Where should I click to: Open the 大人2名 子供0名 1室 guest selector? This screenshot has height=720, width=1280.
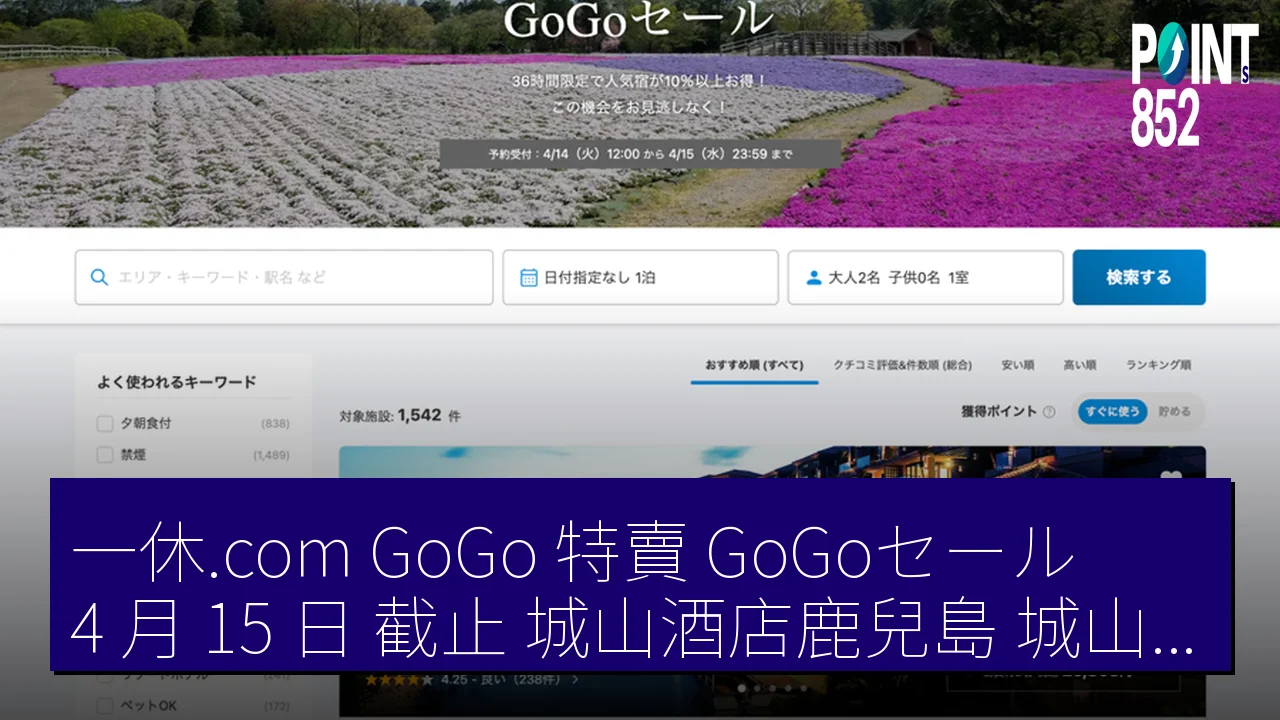925,277
